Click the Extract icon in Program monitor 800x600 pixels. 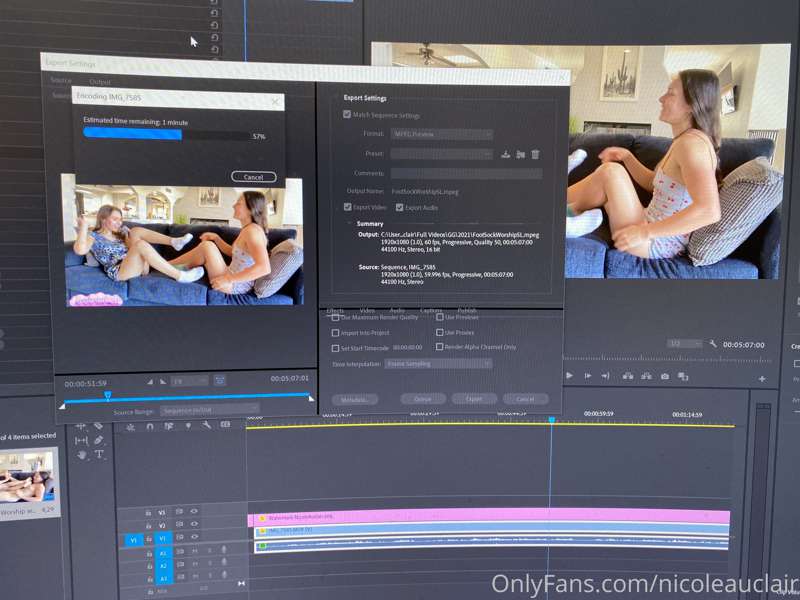coord(646,376)
